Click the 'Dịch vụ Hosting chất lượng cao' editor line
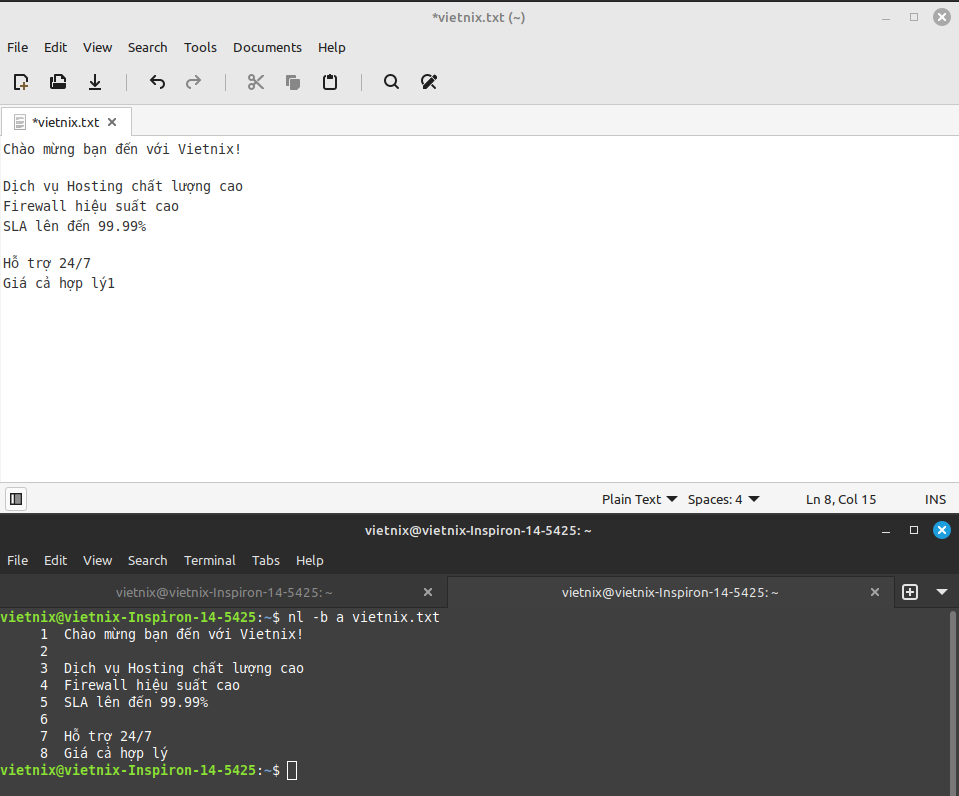Viewport: 959px width, 796px height. click(x=123, y=186)
